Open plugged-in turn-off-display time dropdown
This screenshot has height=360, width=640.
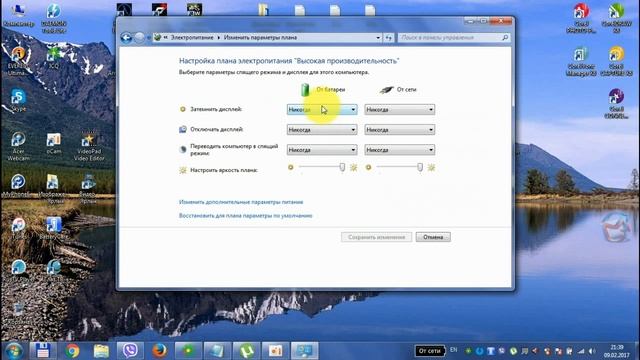pyautogui.click(x=399, y=129)
